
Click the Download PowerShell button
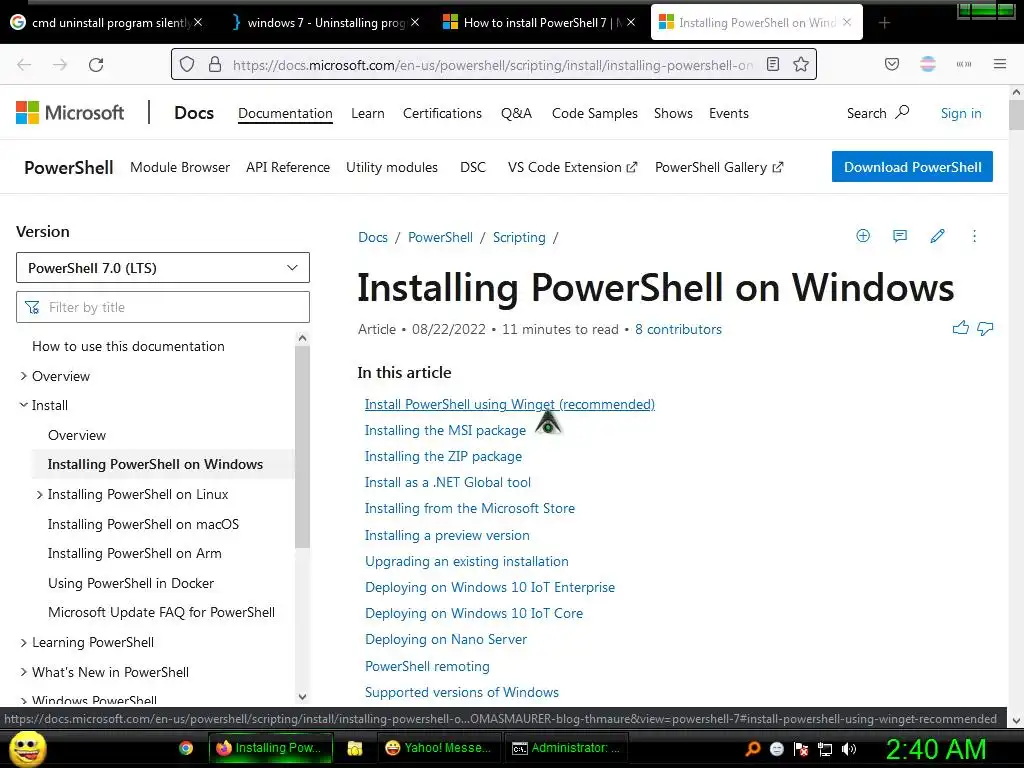912,167
